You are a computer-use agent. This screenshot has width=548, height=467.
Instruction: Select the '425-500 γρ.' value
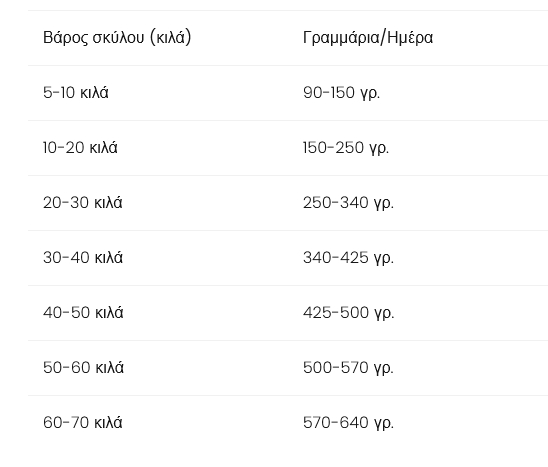[x=349, y=312]
